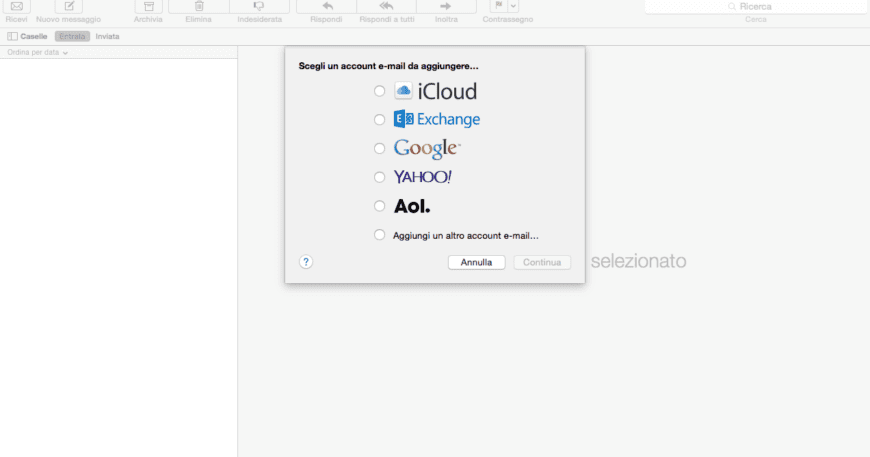Click the Archivia box icon
Viewport: 870px width, 457px height.
coord(149,7)
